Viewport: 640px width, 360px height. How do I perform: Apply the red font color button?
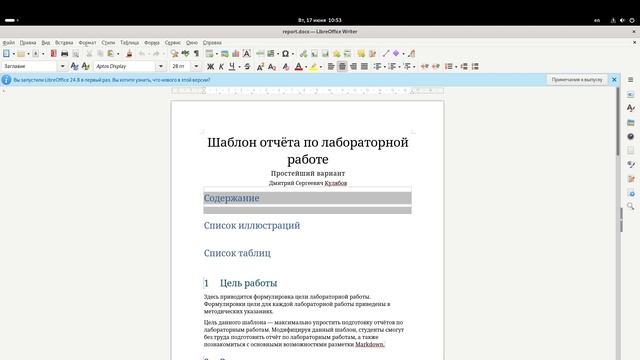(x=298, y=66)
